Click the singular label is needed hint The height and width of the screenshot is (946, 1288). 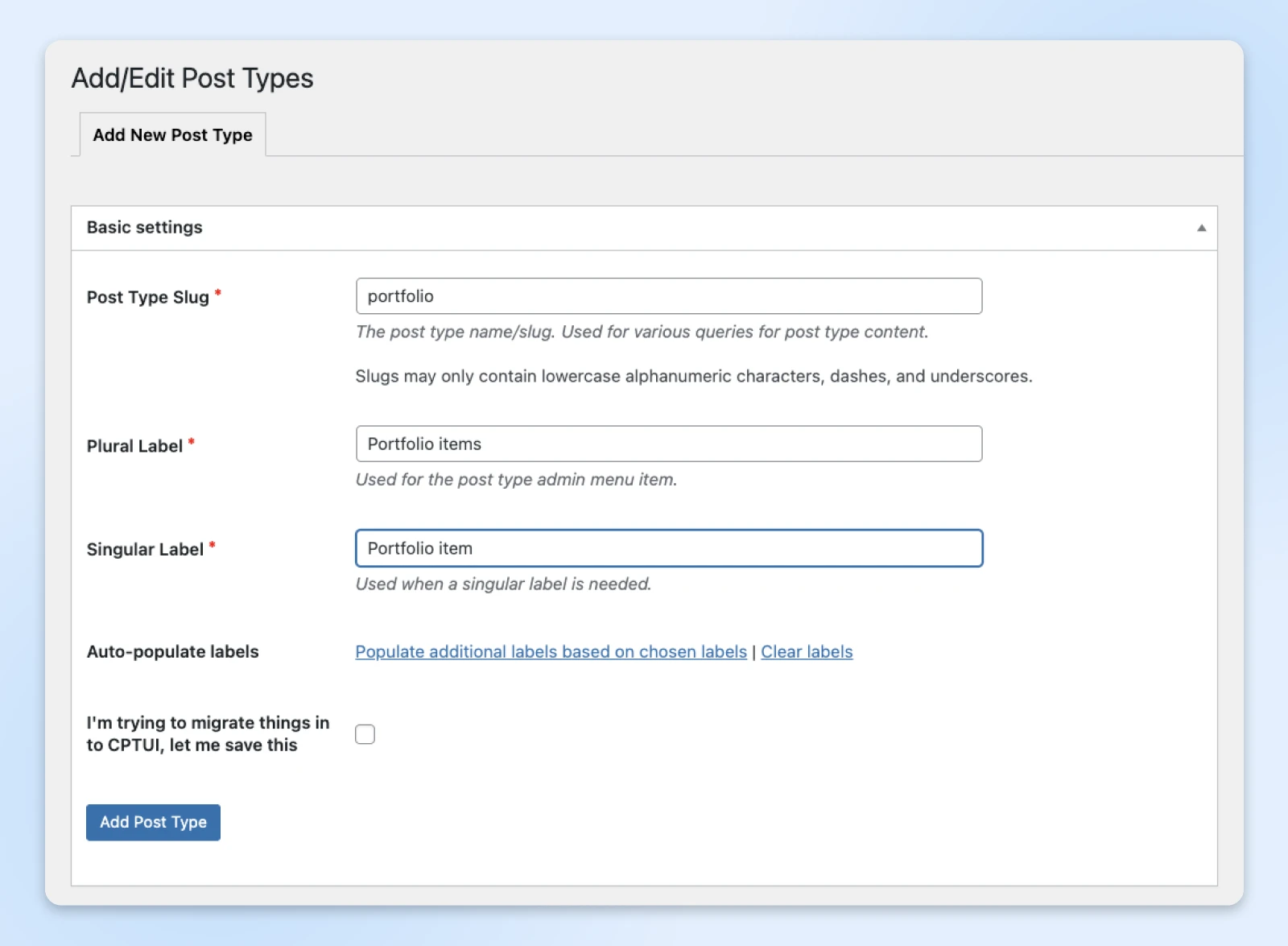click(x=503, y=585)
